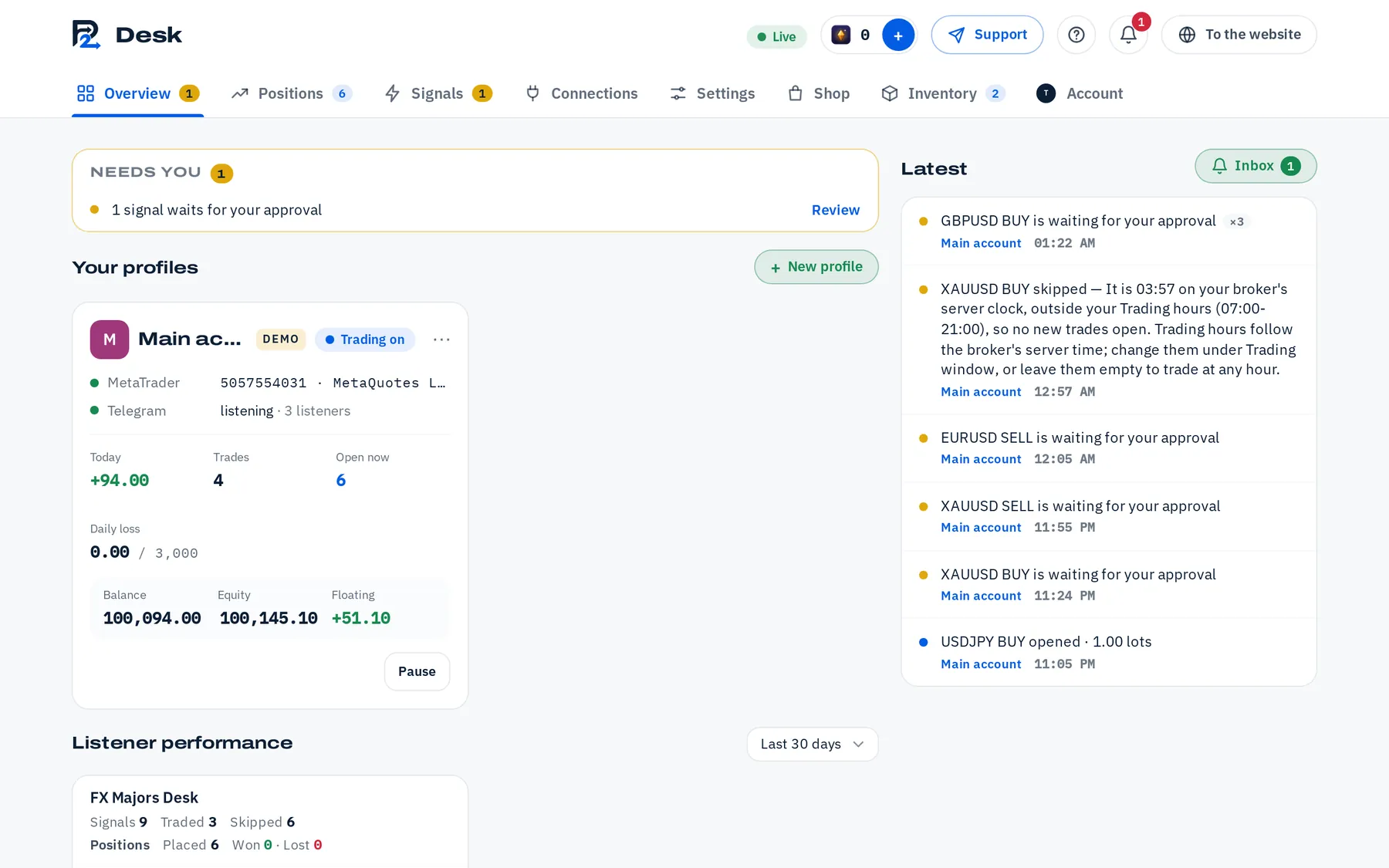Click the globe icon in To the website
1389x868 pixels.
(1187, 35)
